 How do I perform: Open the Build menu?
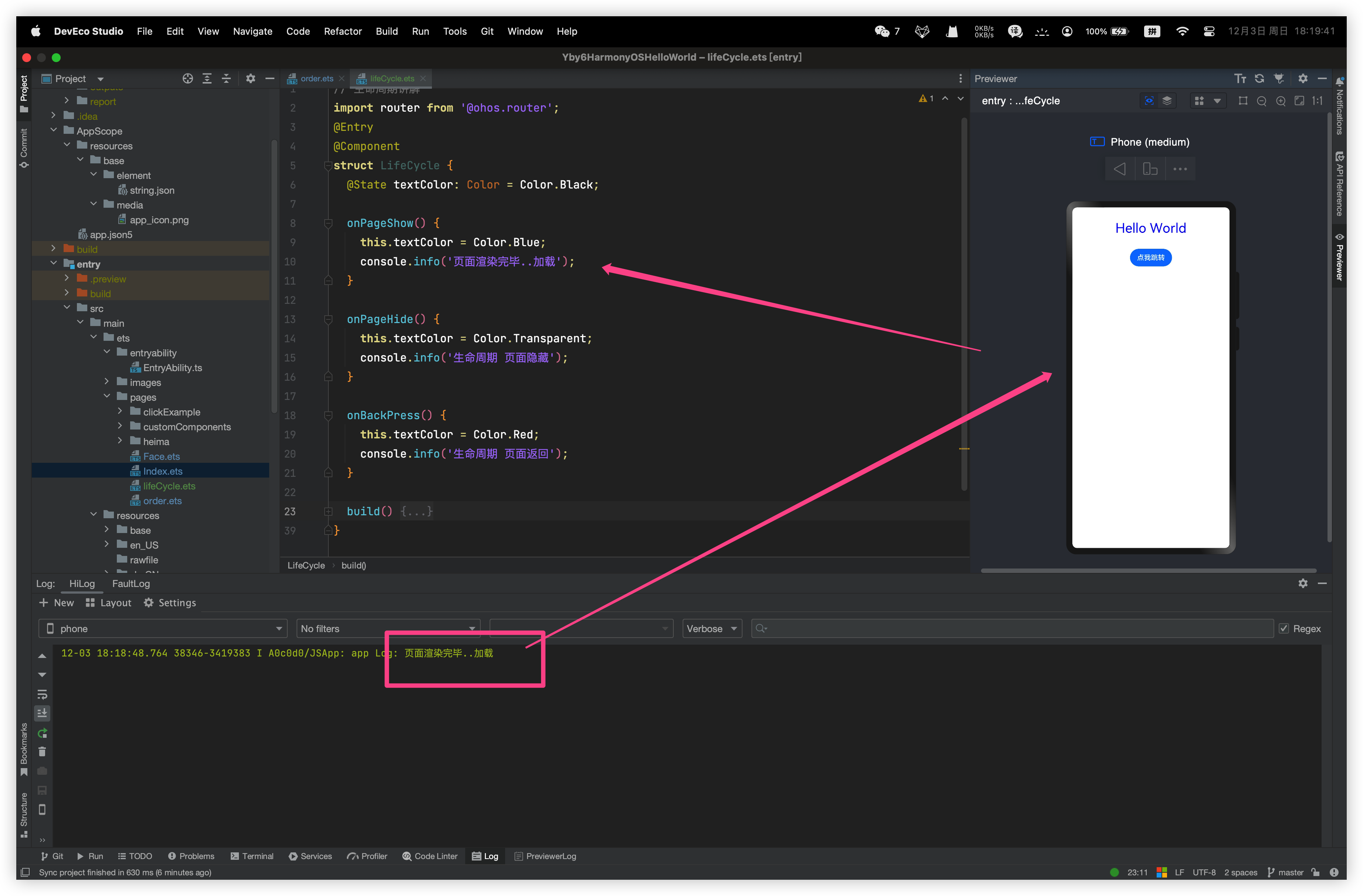coord(386,31)
